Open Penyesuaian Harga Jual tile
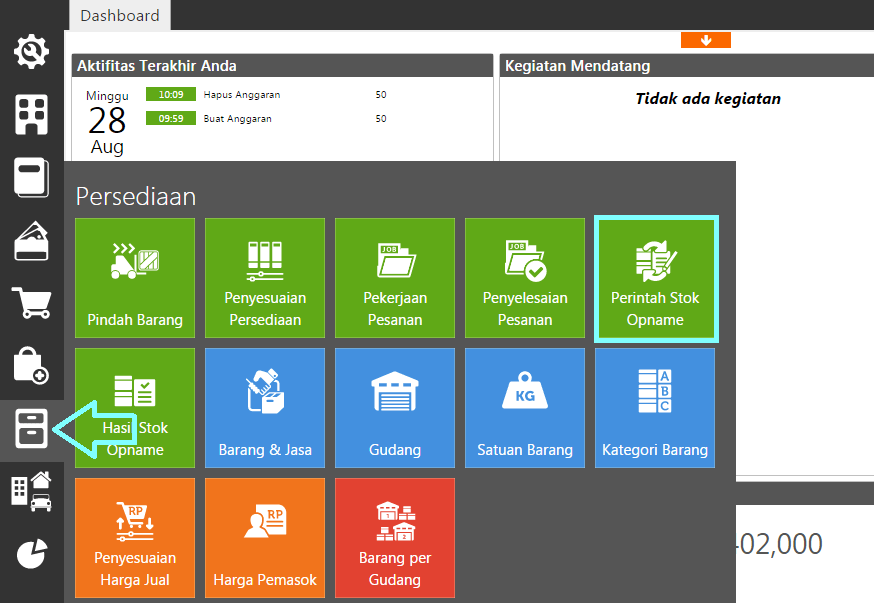Image resolution: width=874 pixels, height=603 pixels. coord(135,538)
